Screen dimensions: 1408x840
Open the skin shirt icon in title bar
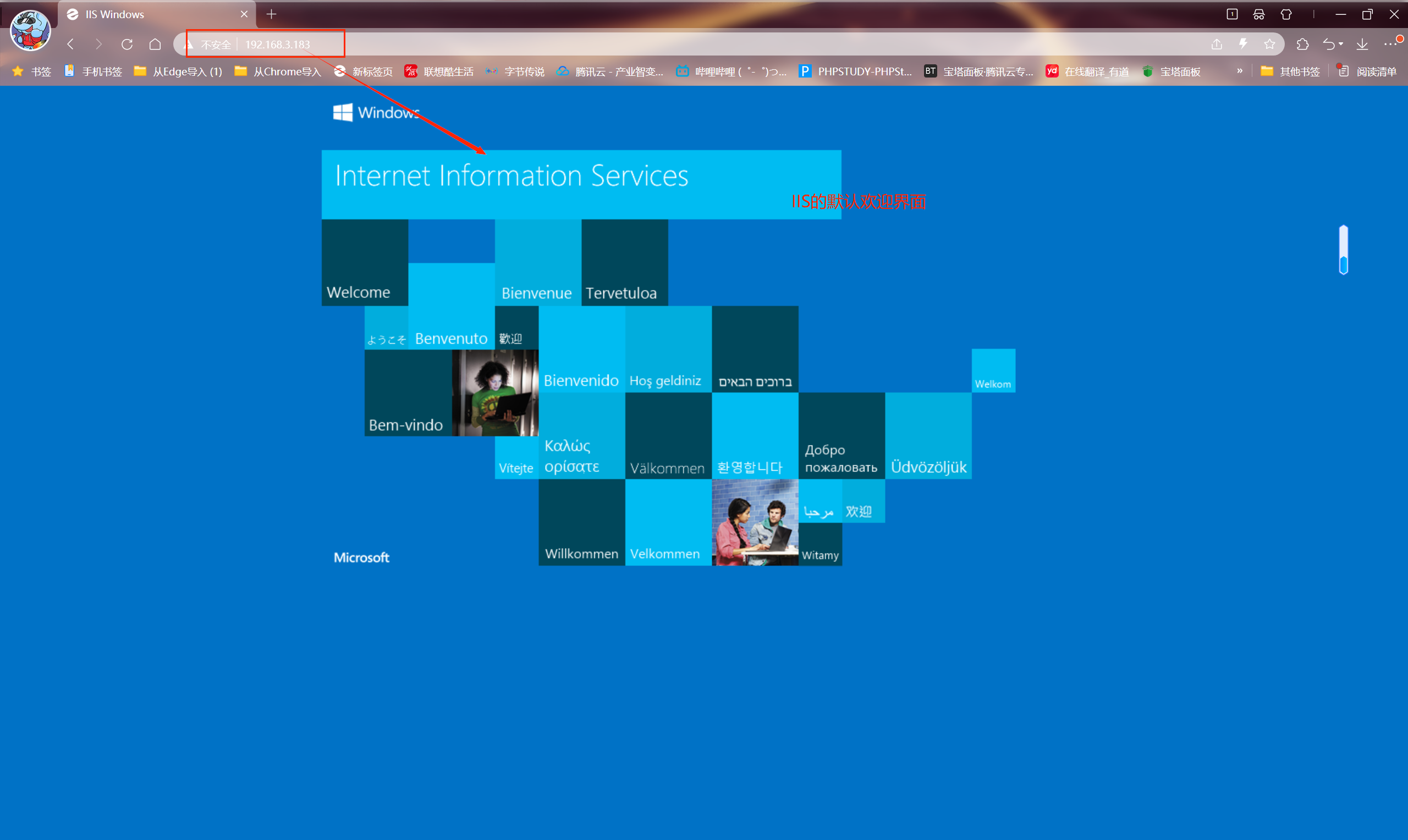(1286, 14)
